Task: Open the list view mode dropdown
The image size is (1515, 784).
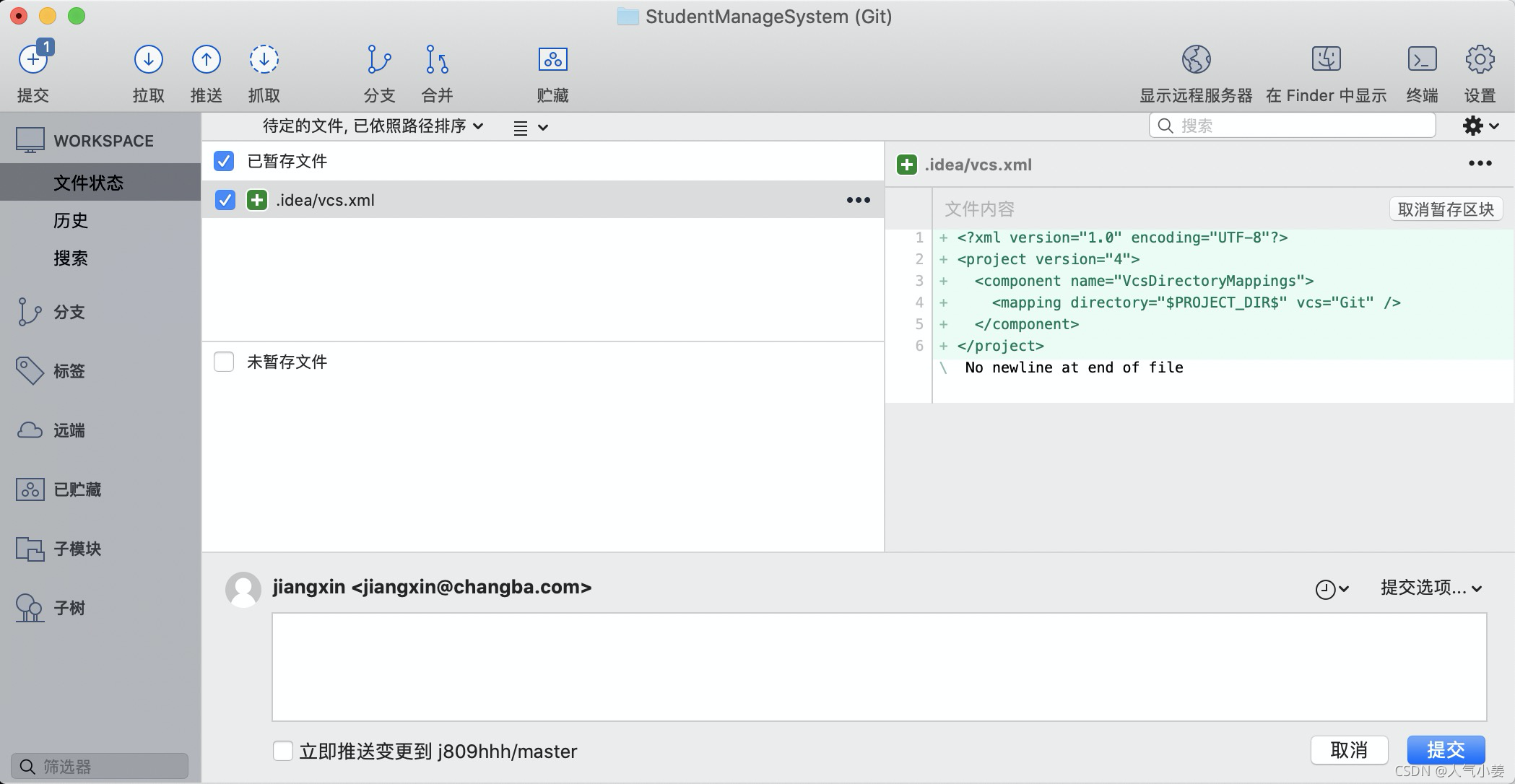Action: click(x=531, y=128)
